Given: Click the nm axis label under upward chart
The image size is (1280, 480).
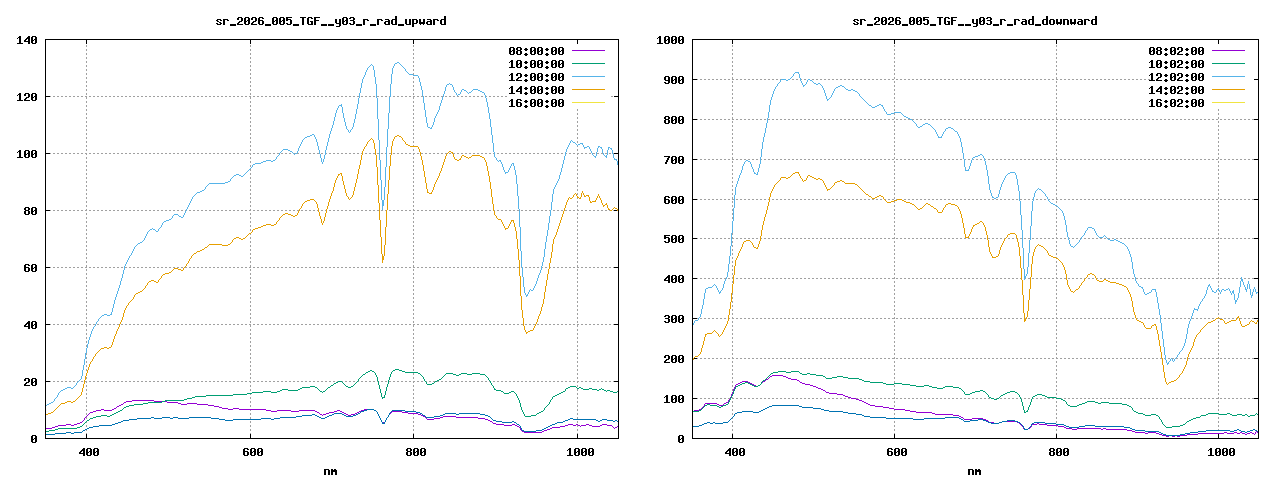Looking at the screenshot, I should [x=331, y=470].
